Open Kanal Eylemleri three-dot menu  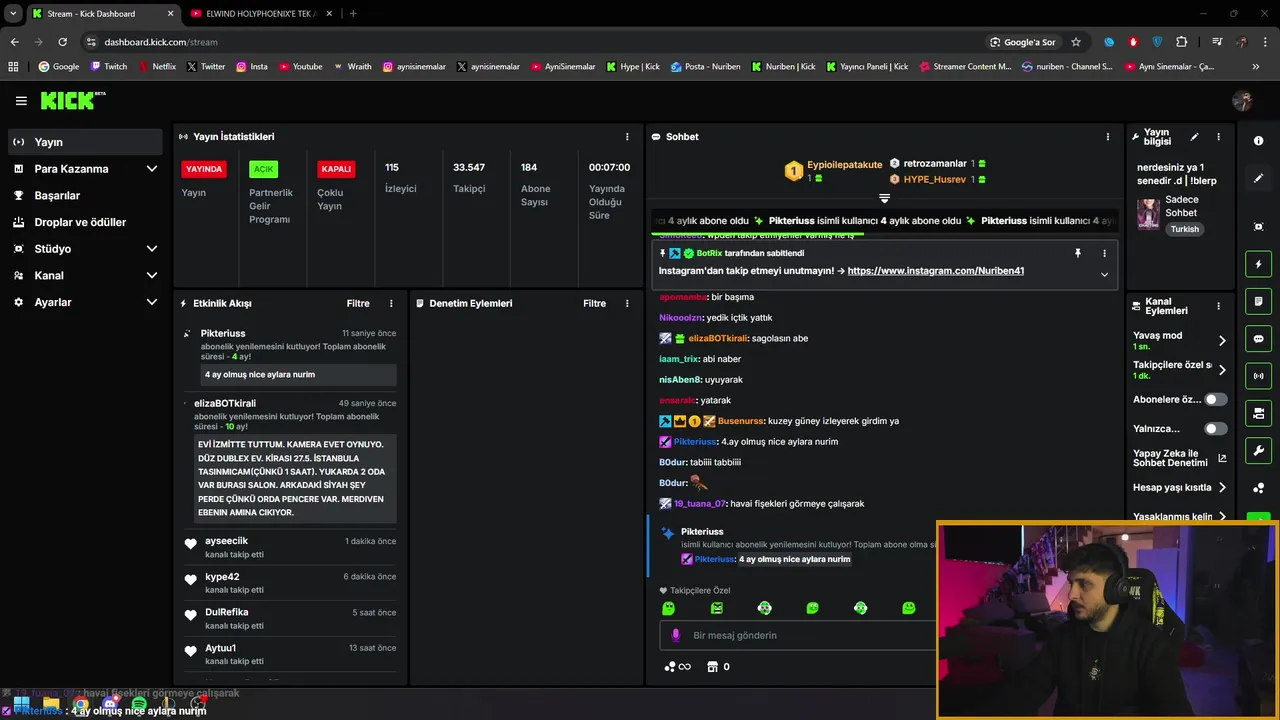1218,306
